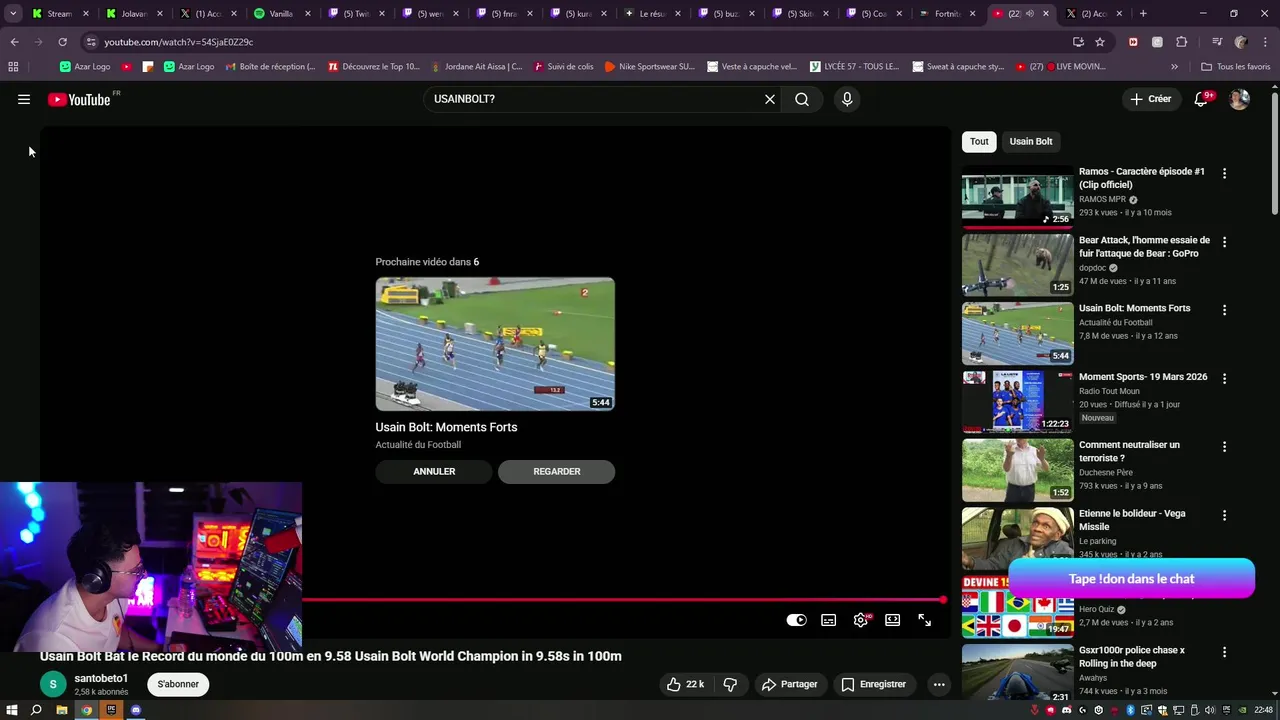Screen dimensions: 1280x720
Task: Share the video with Partager
Action: pyautogui.click(x=789, y=684)
